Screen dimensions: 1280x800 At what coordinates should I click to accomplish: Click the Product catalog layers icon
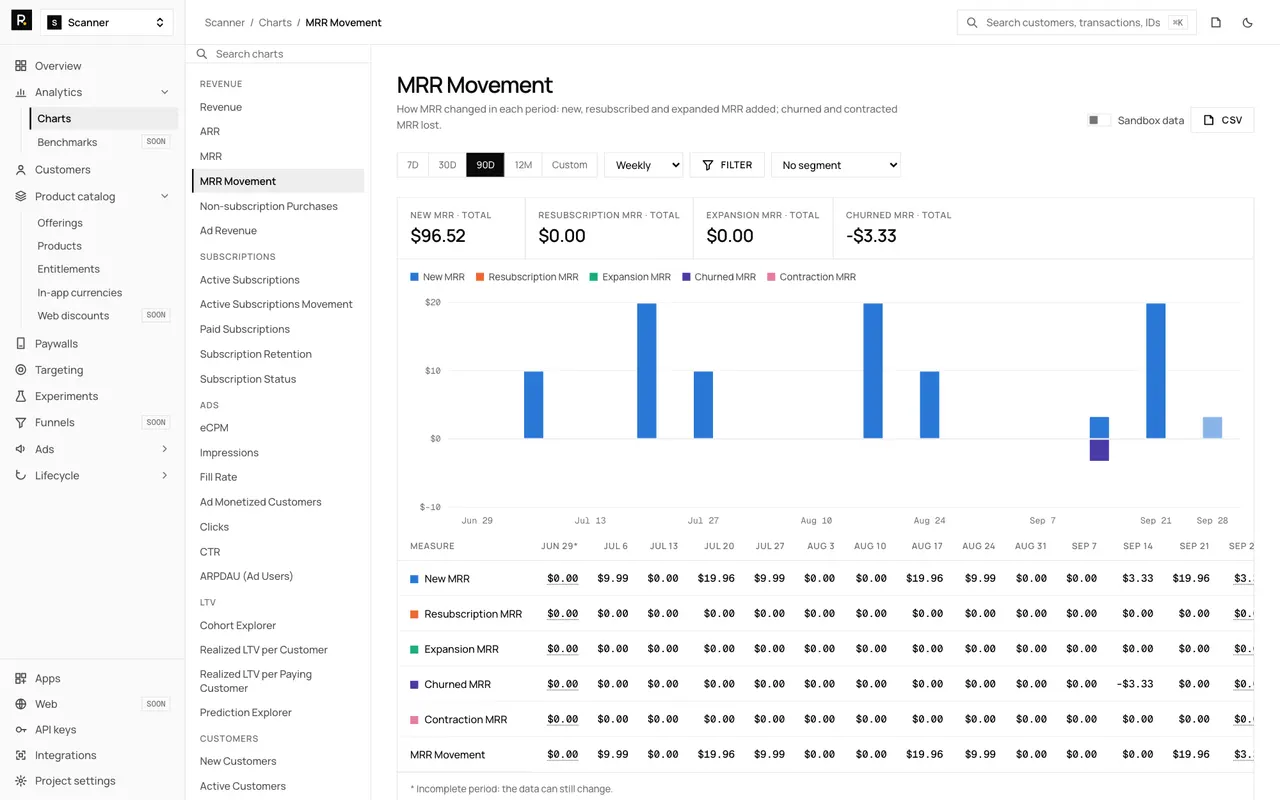21,196
